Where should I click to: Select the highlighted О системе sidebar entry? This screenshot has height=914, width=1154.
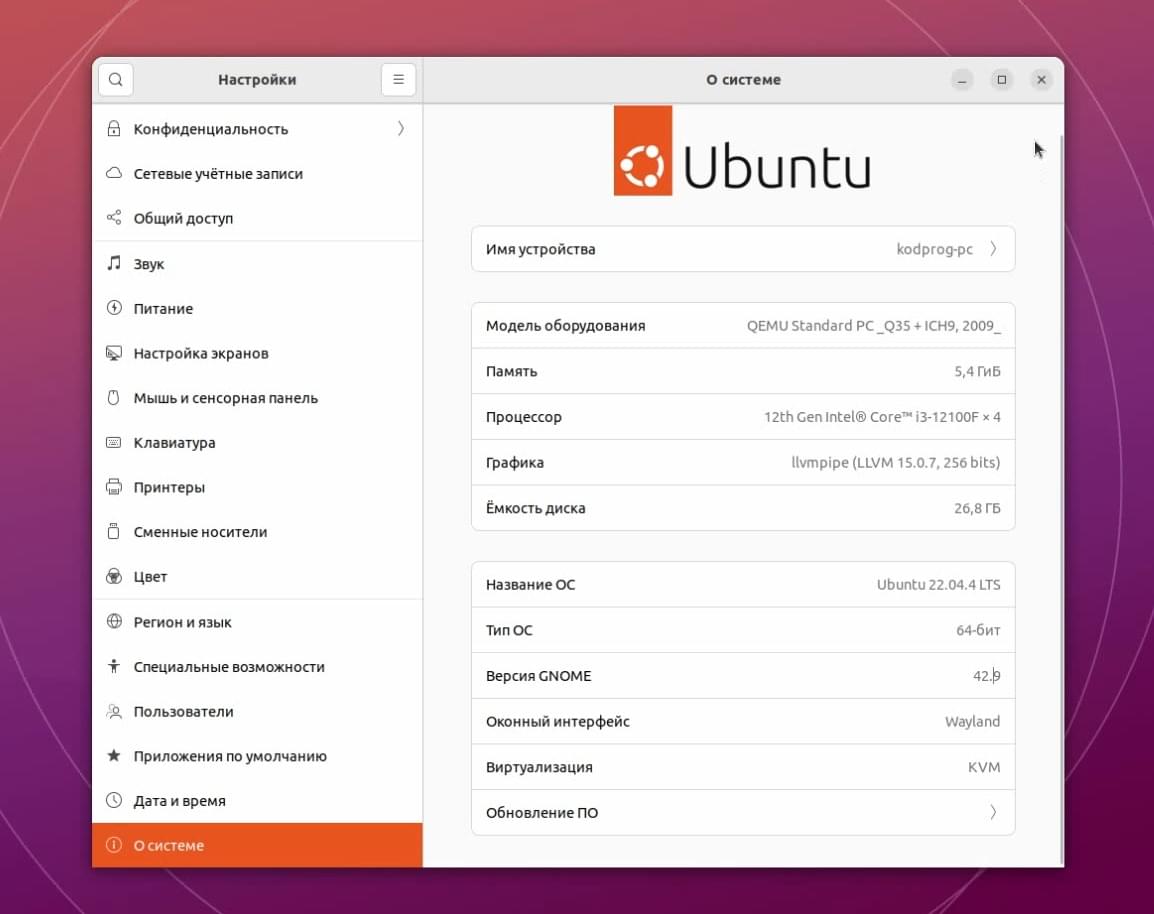(x=257, y=845)
